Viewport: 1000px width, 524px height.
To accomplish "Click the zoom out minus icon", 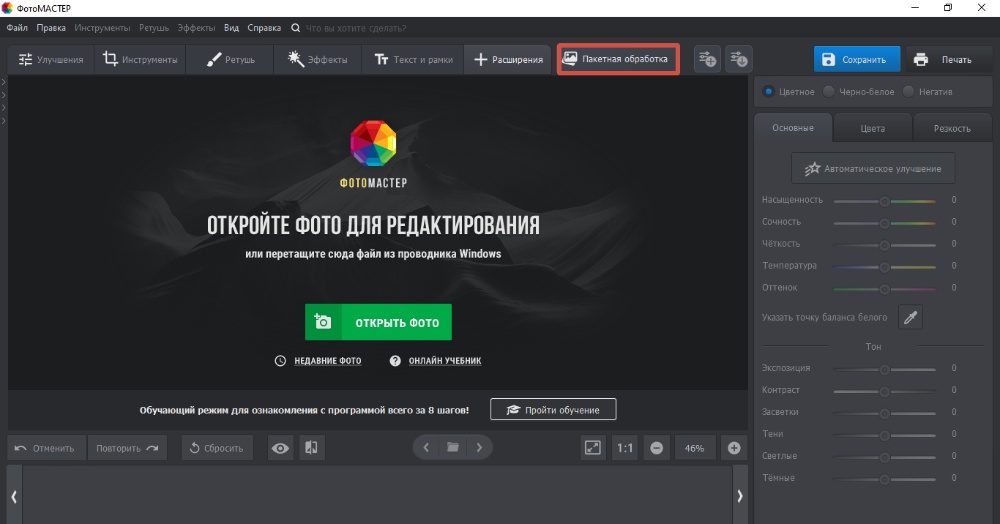I will [x=656, y=448].
